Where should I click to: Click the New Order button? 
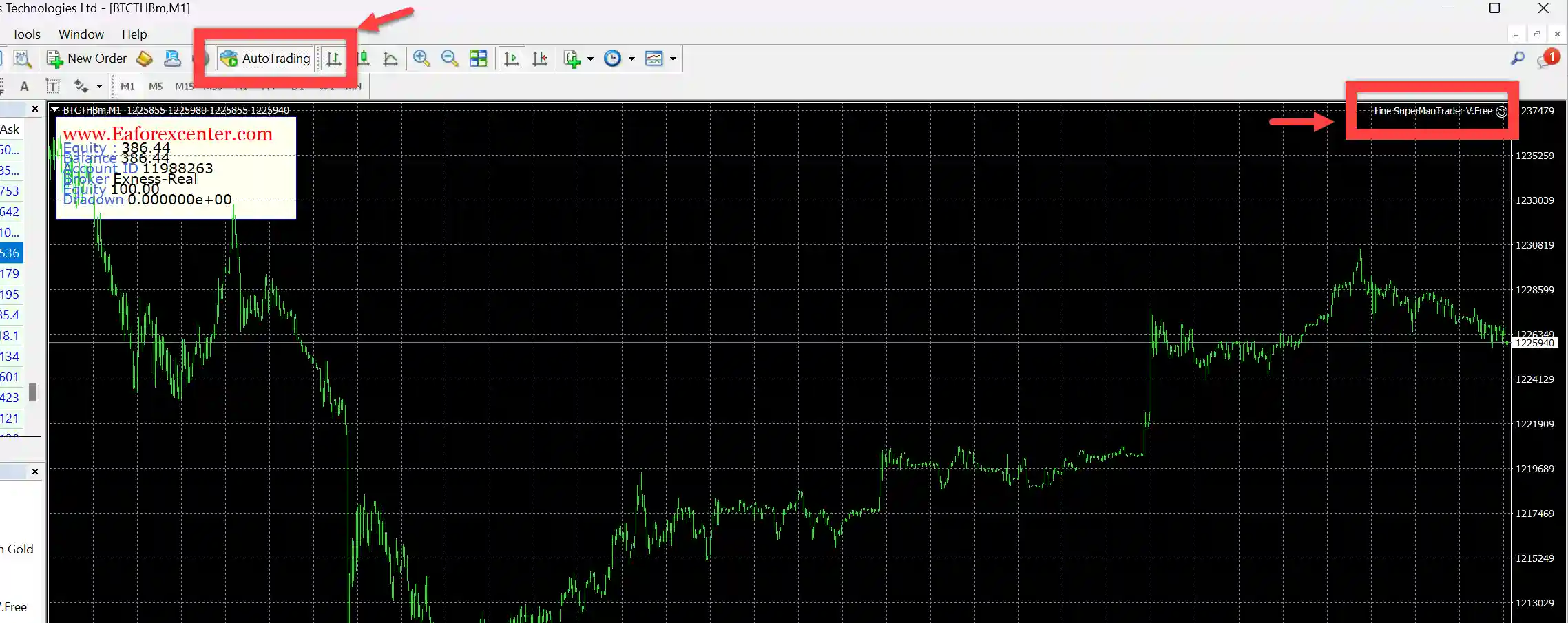[x=87, y=59]
